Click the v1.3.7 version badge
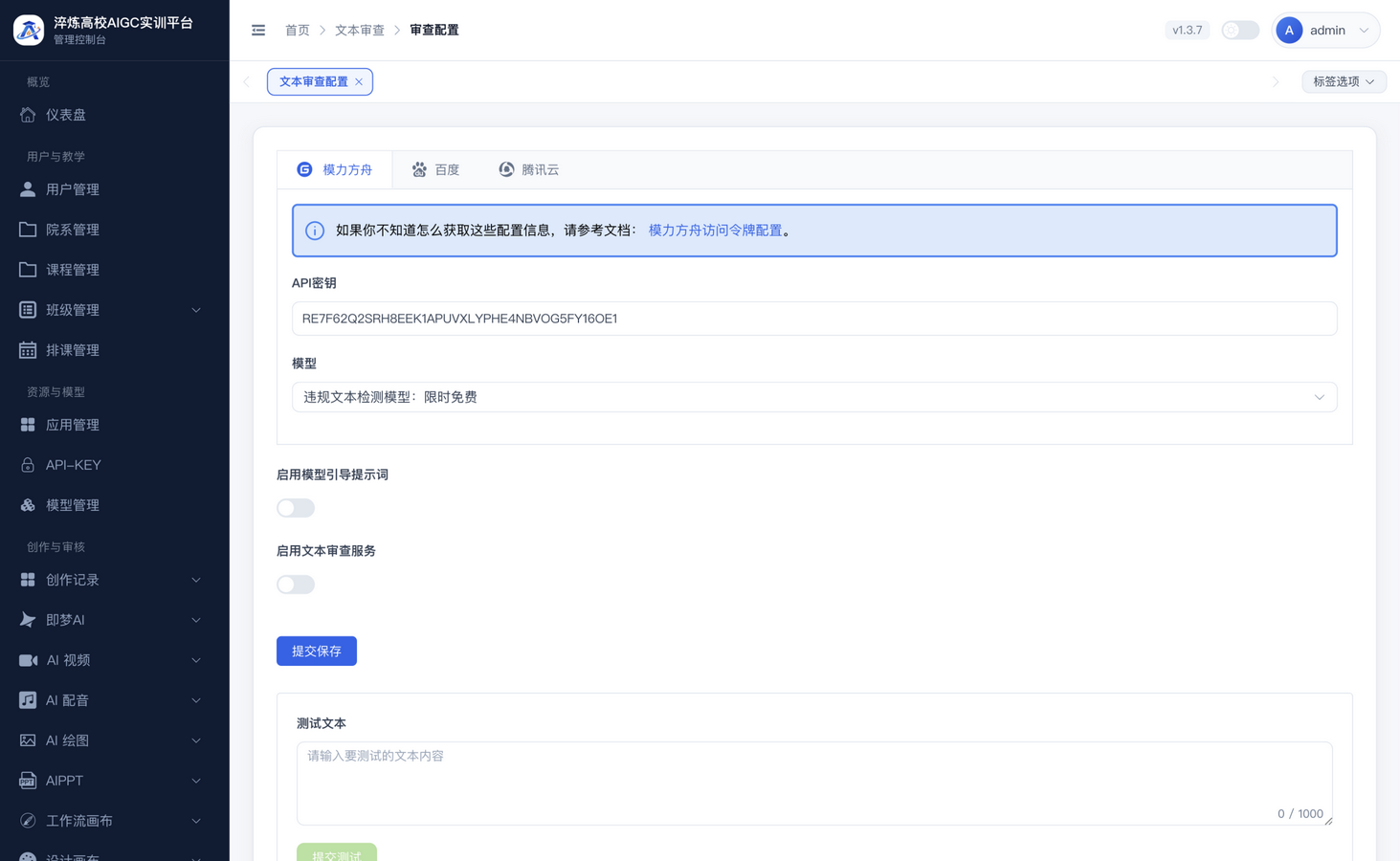Image resolution: width=1400 pixels, height=861 pixels. tap(1188, 31)
